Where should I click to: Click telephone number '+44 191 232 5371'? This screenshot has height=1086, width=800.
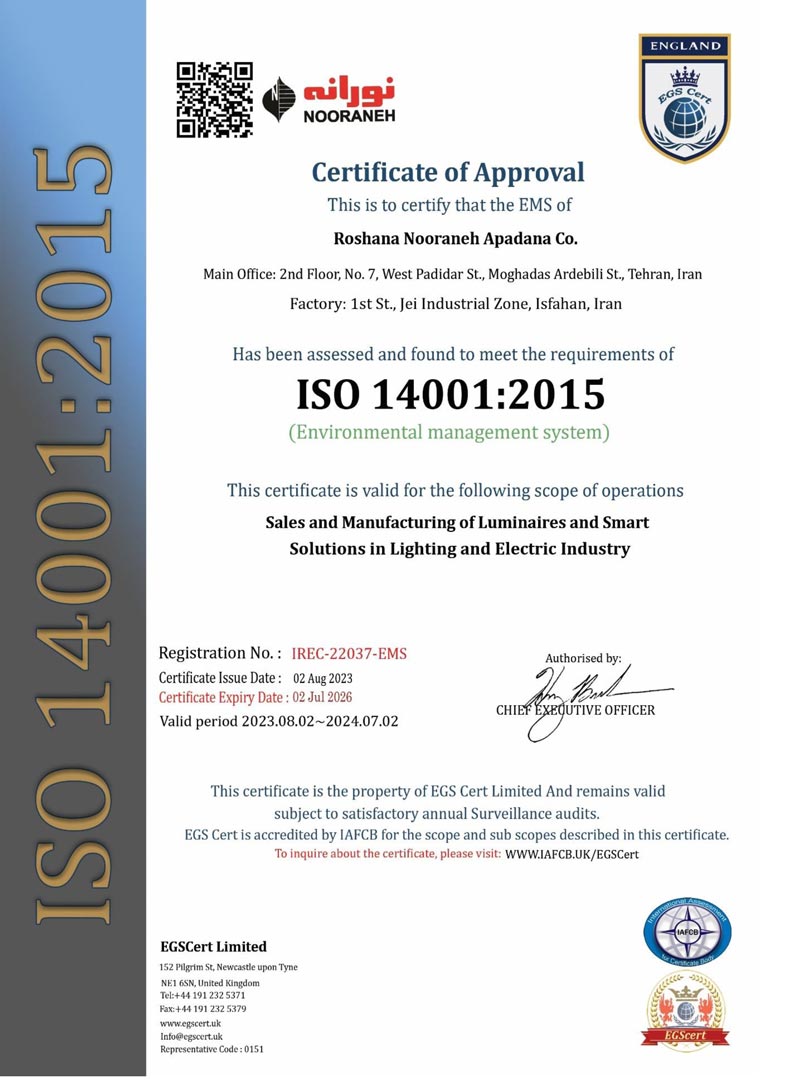click(x=209, y=995)
